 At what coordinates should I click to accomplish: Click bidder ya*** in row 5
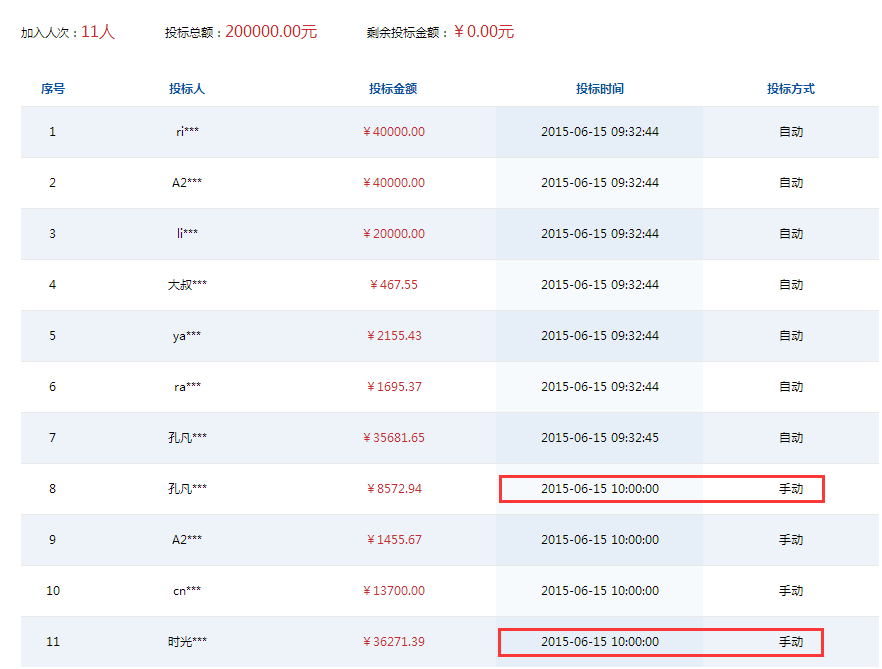pyautogui.click(x=187, y=336)
